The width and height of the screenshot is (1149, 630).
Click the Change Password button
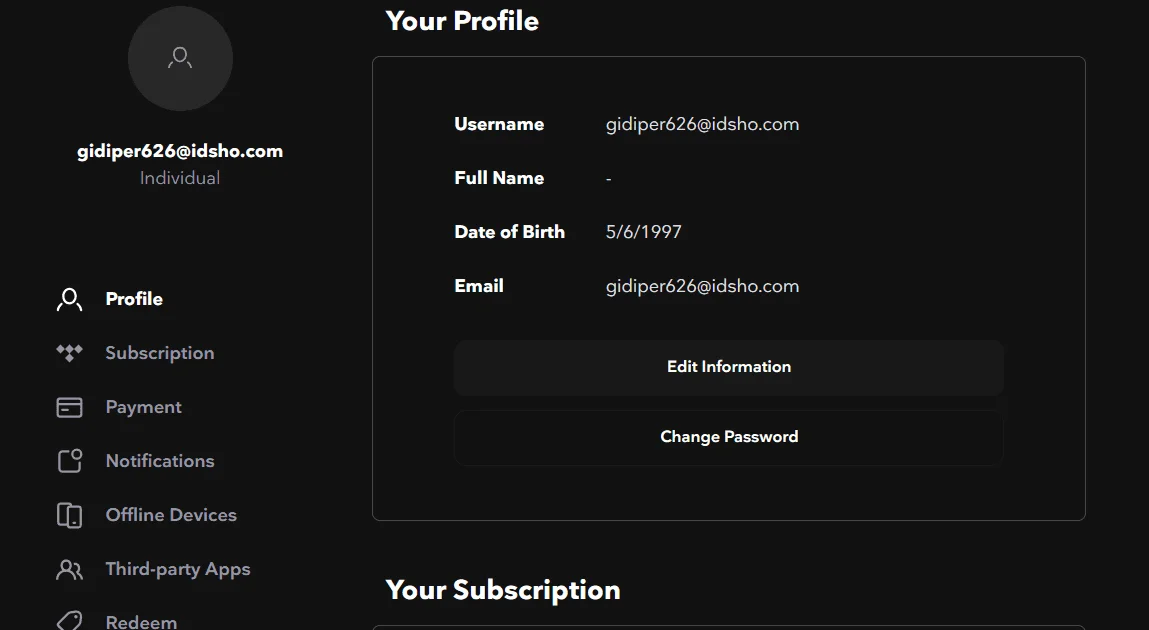tap(728, 437)
